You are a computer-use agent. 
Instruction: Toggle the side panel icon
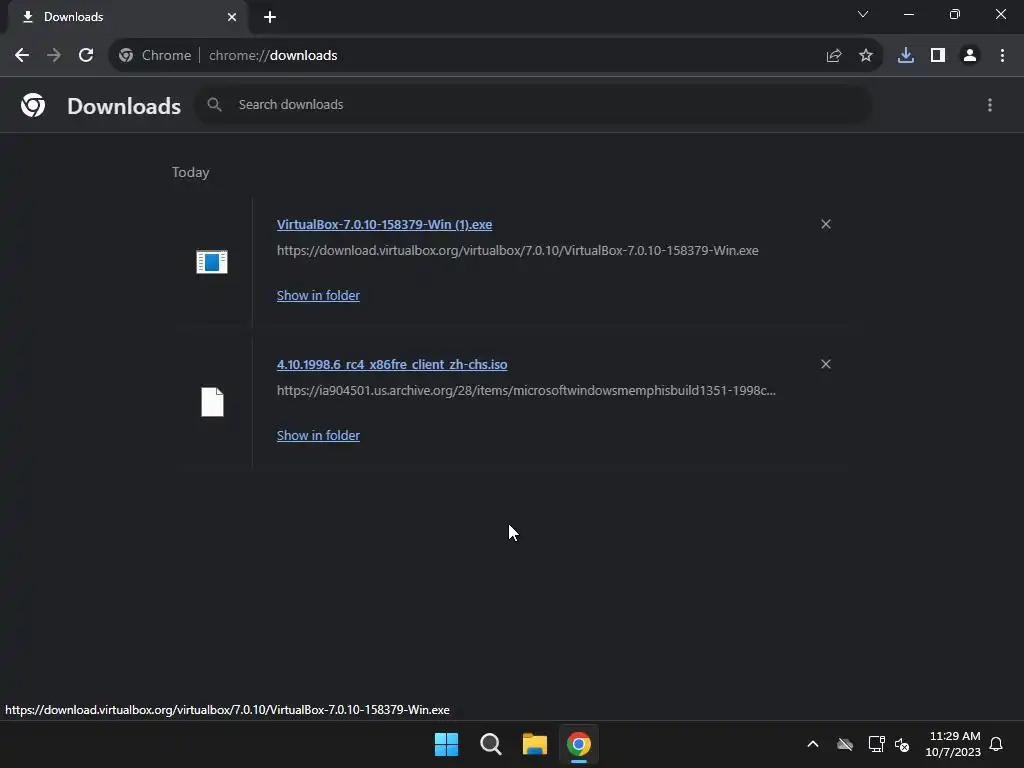(938, 56)
